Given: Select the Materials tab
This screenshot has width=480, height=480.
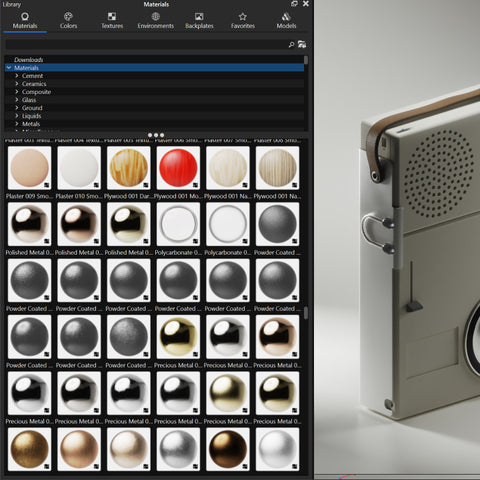Looking at the screenshot, I should click(x=25, y=21).
